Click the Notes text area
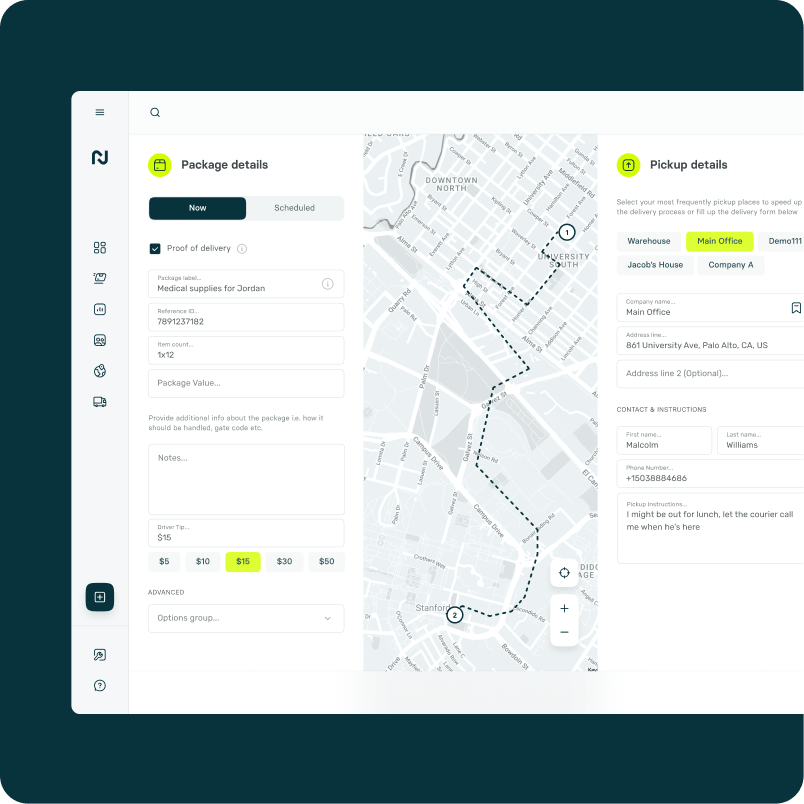Viewport: 804px width, 804px height. (x=246, y=479)
